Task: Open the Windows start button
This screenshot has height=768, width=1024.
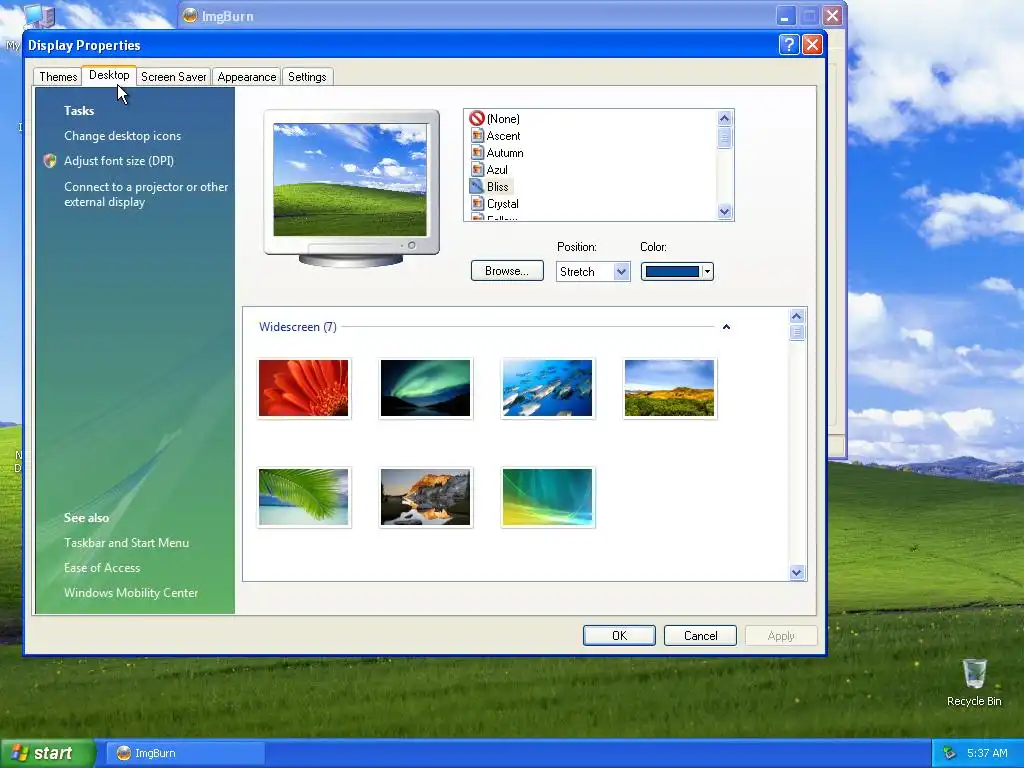Action: pyautogui.click(x=48, y=753)
